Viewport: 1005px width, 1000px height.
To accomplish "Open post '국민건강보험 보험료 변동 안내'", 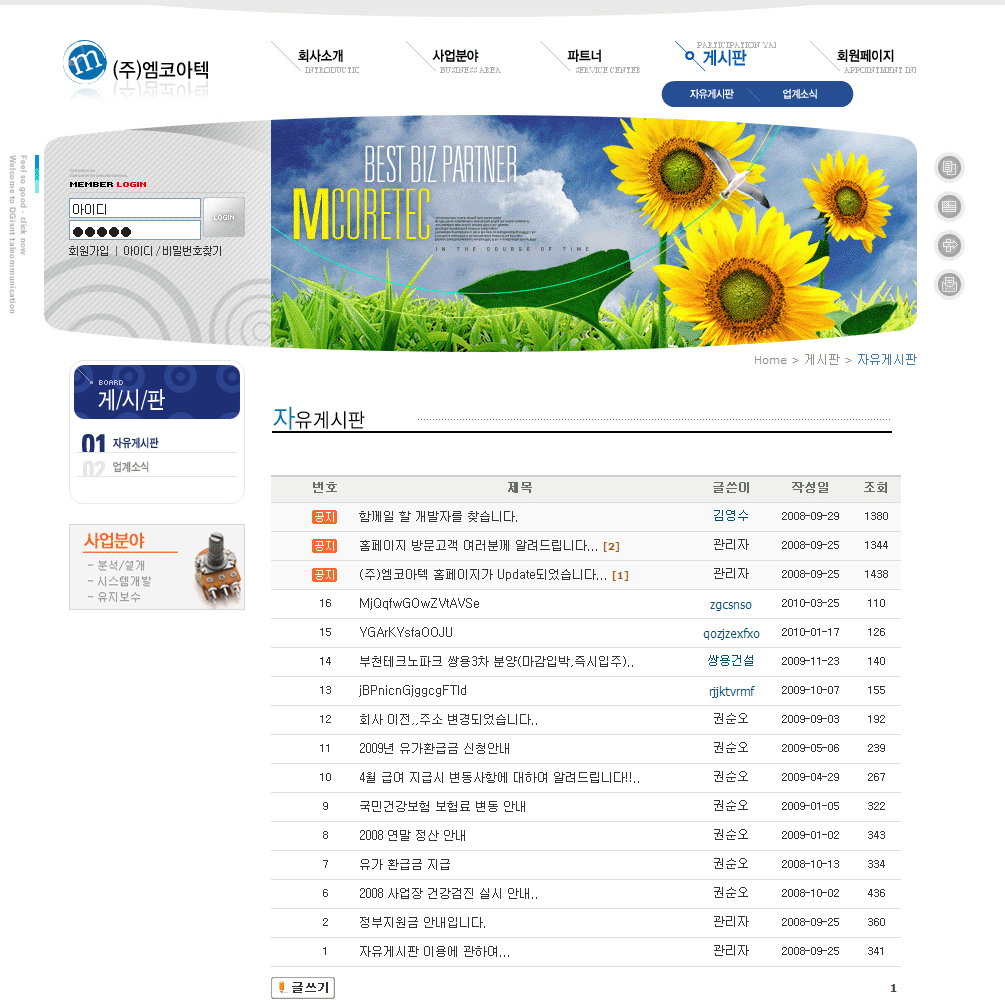I will (442, 806).
